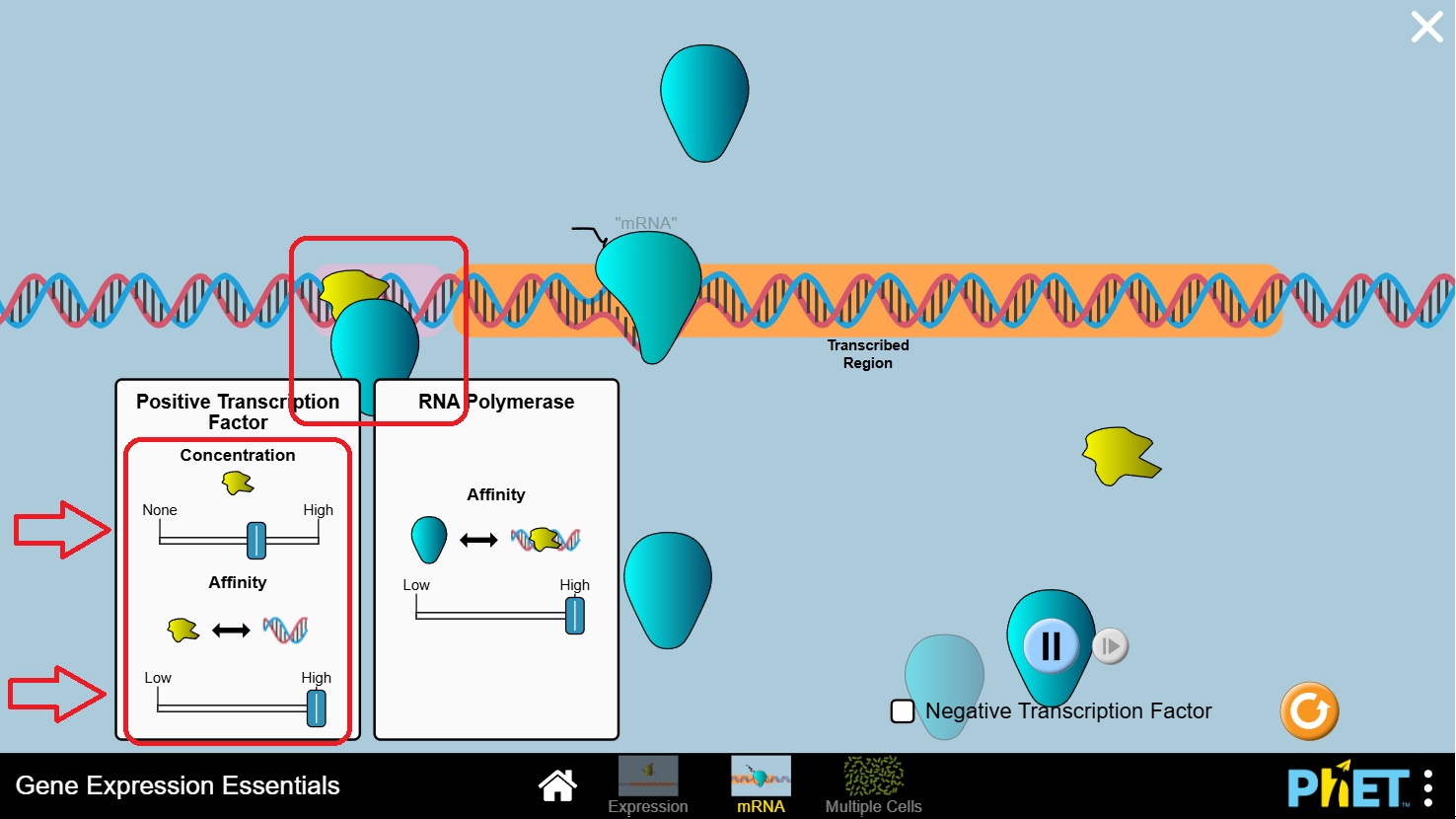The width and height of the screenshot is (1456, 819).
Task: Click the transcription factor Concentration slider knob
Action: [x=256, y=541]
